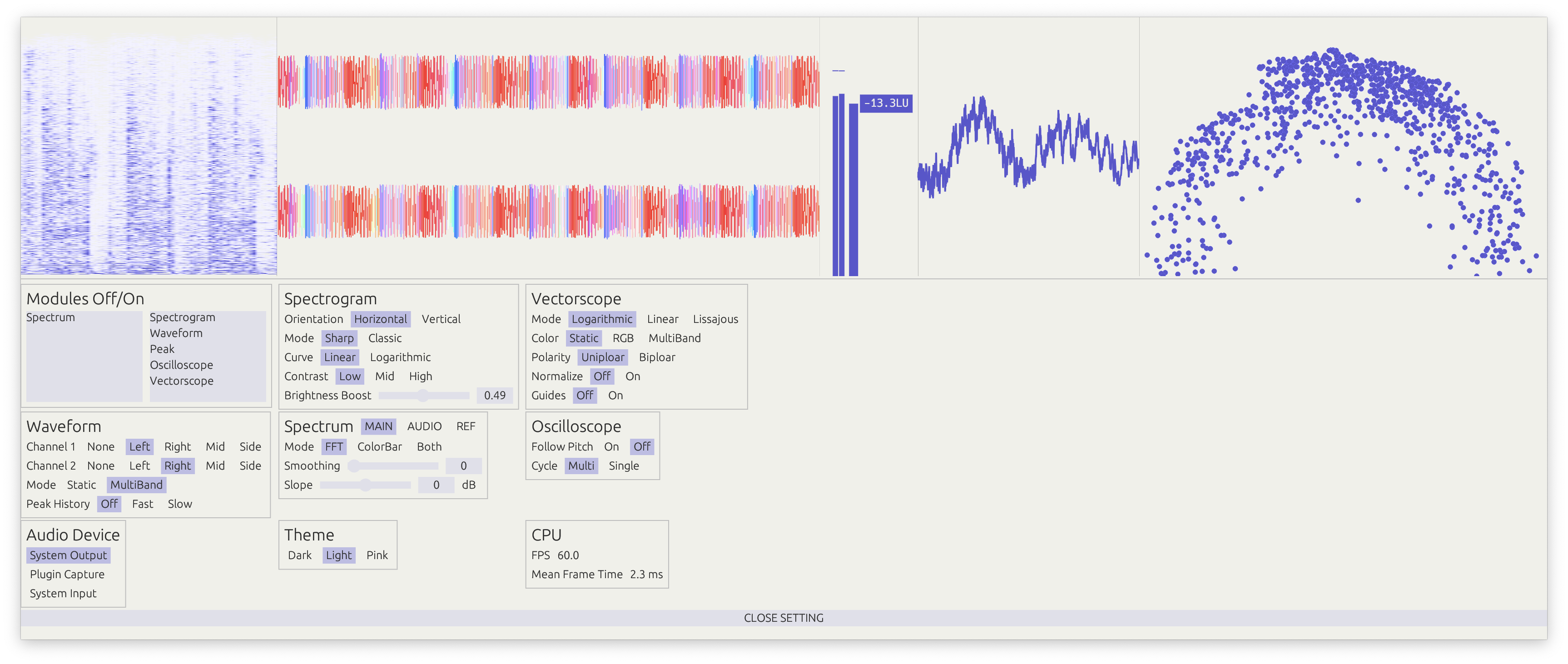Set spectrogram contrast to High
1568x664 pixels.
pos(420,376)
